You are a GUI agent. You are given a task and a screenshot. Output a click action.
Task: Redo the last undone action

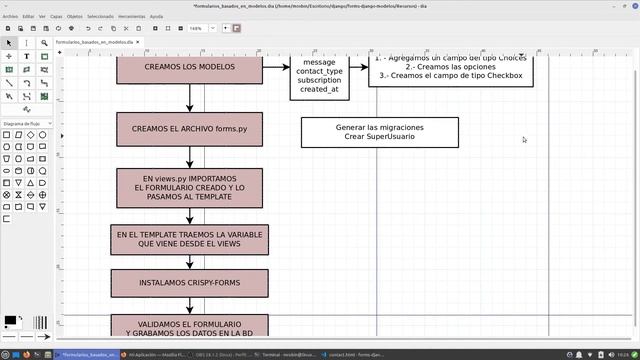point(100,29)
